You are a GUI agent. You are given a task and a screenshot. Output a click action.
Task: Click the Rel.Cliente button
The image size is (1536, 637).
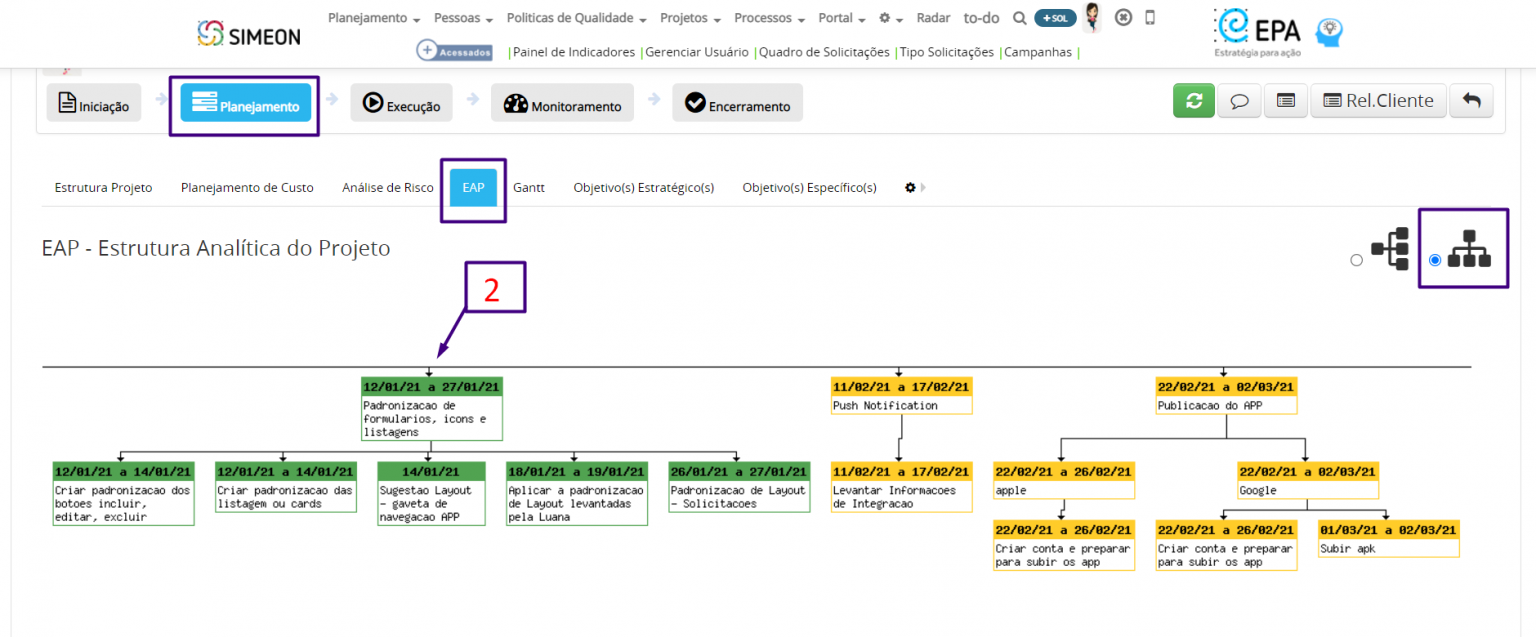(1378, 100)
